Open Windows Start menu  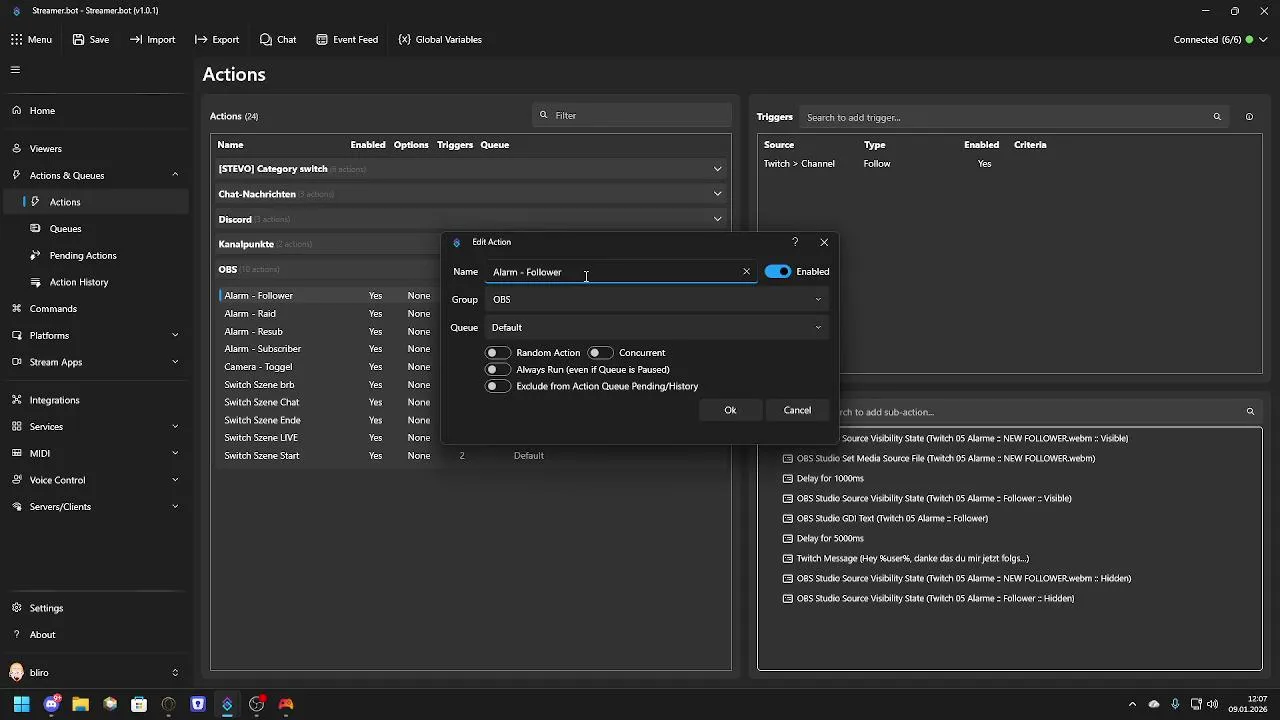coord(22,705)
